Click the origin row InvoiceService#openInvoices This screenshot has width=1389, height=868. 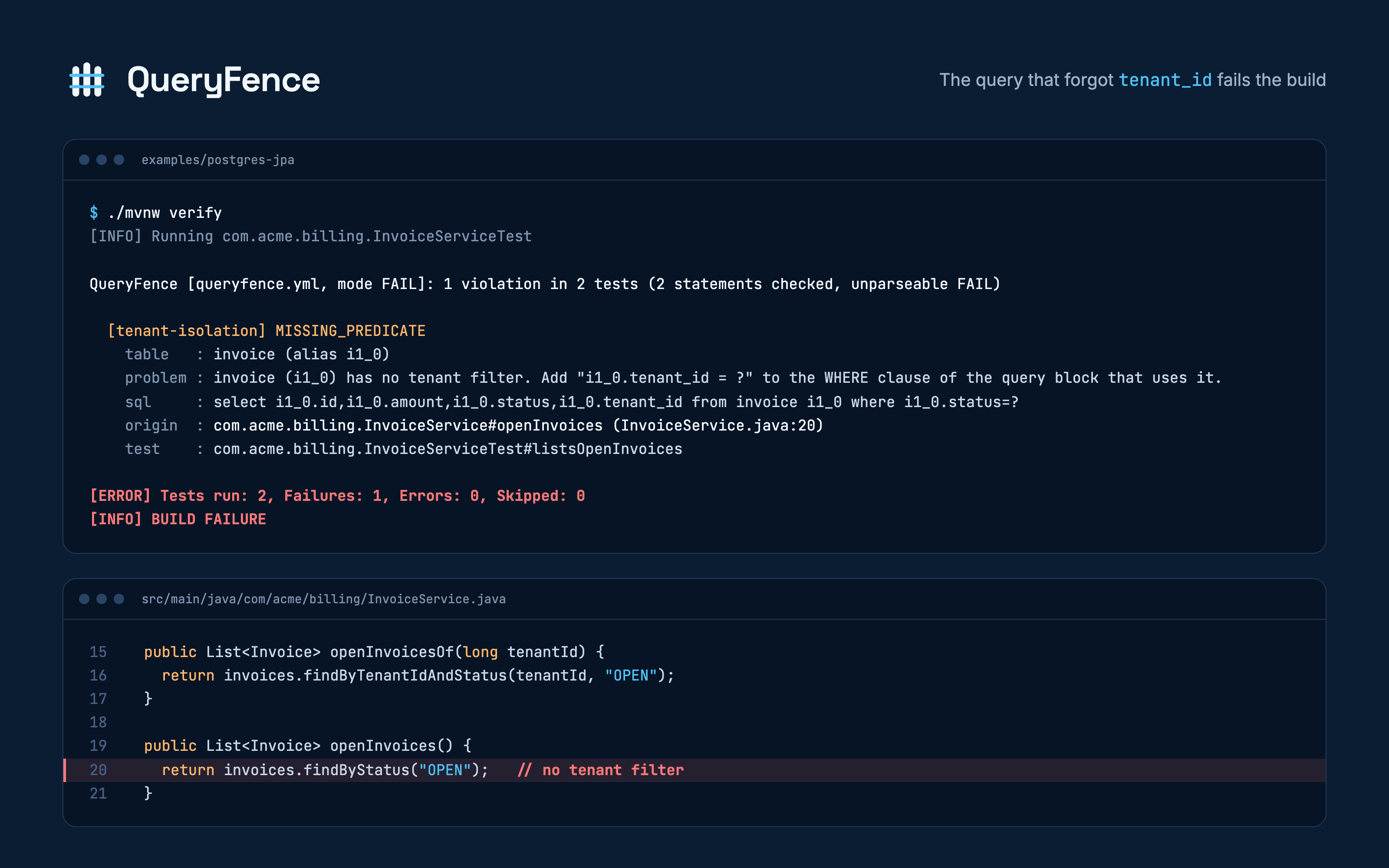pos(474,426)
